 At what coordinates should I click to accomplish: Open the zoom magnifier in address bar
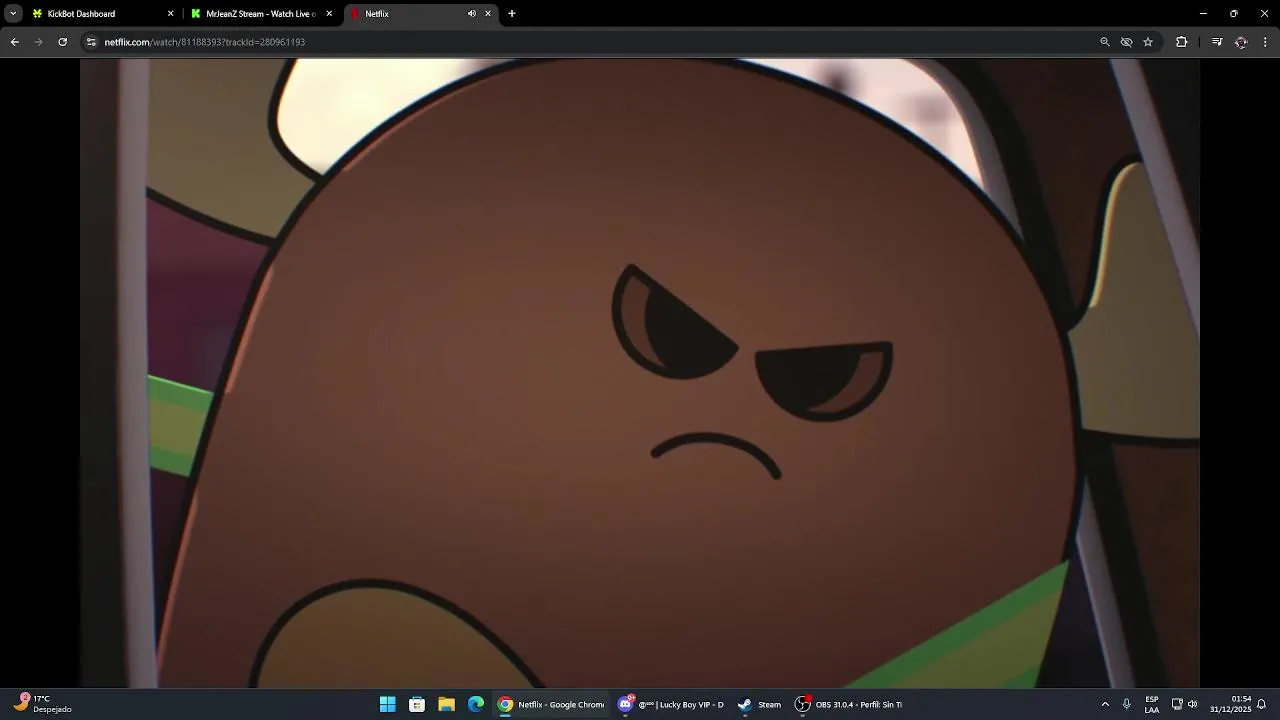[x=1105, y=42]
